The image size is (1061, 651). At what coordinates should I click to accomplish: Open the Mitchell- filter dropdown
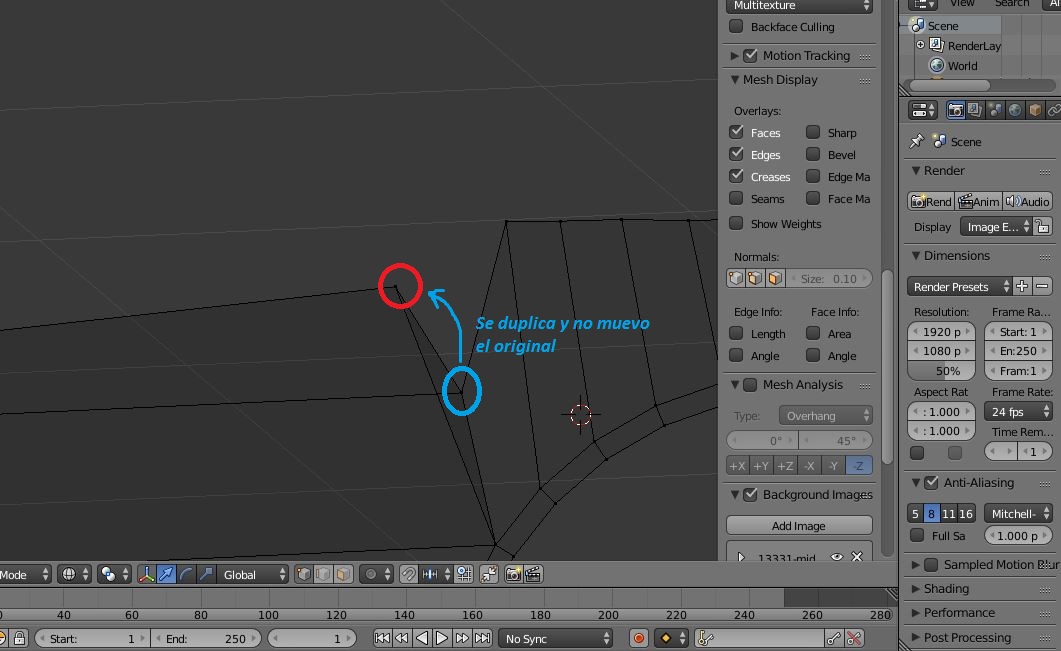pyautogui.click(x=1018, y=514)
